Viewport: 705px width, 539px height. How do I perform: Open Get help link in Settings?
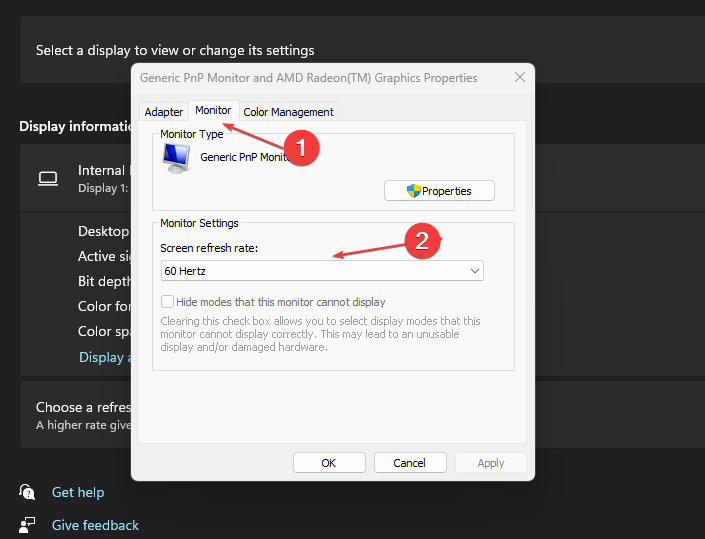78,492
